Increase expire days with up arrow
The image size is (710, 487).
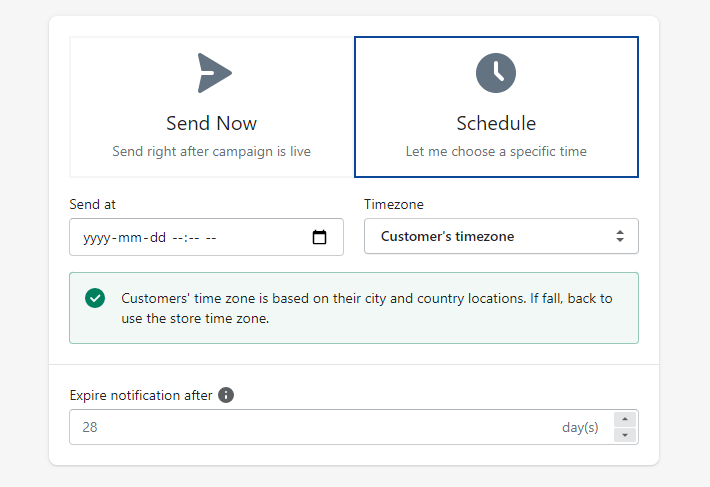tap(625, 420)
